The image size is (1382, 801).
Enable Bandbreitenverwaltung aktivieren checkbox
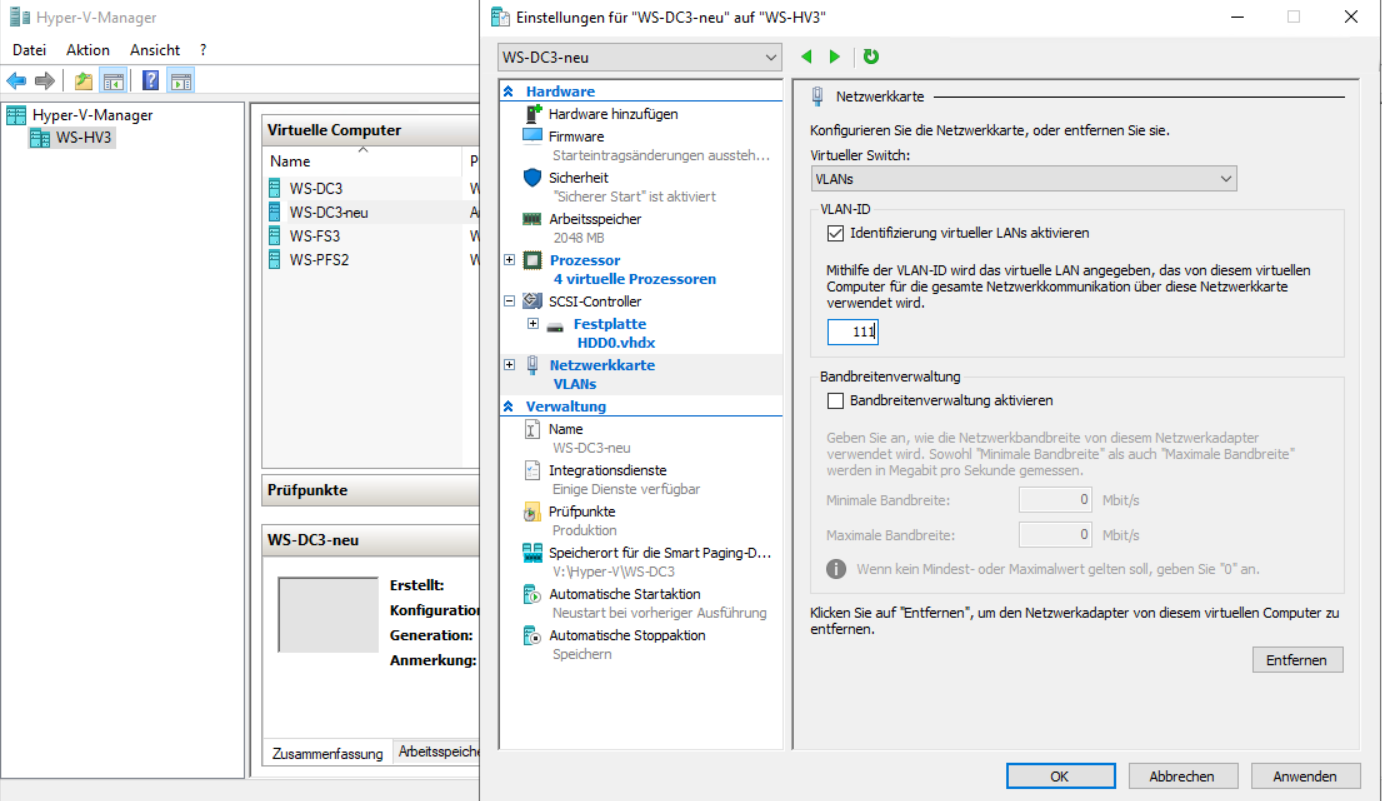tap(835, 401)
